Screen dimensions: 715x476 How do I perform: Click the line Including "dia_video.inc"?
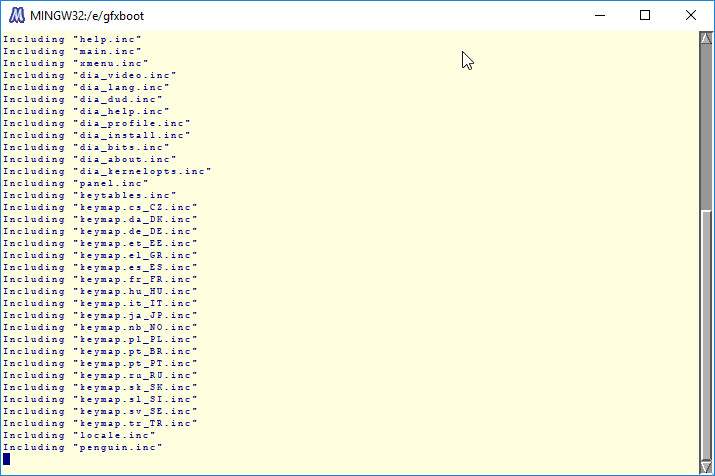[89, 75]
